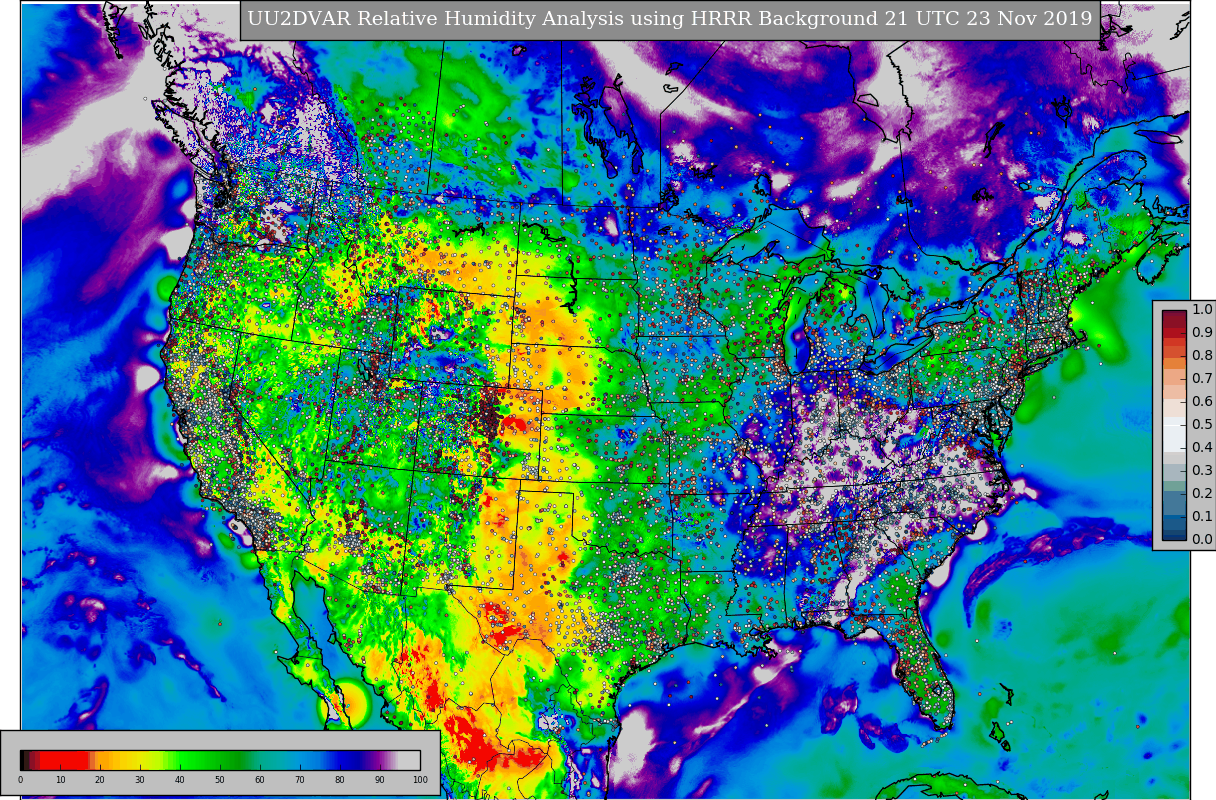Click the '60' tick label on humidity colorbar
Image resolution: width=1216 pixels, height=800 pixels.
click(259, 780)
